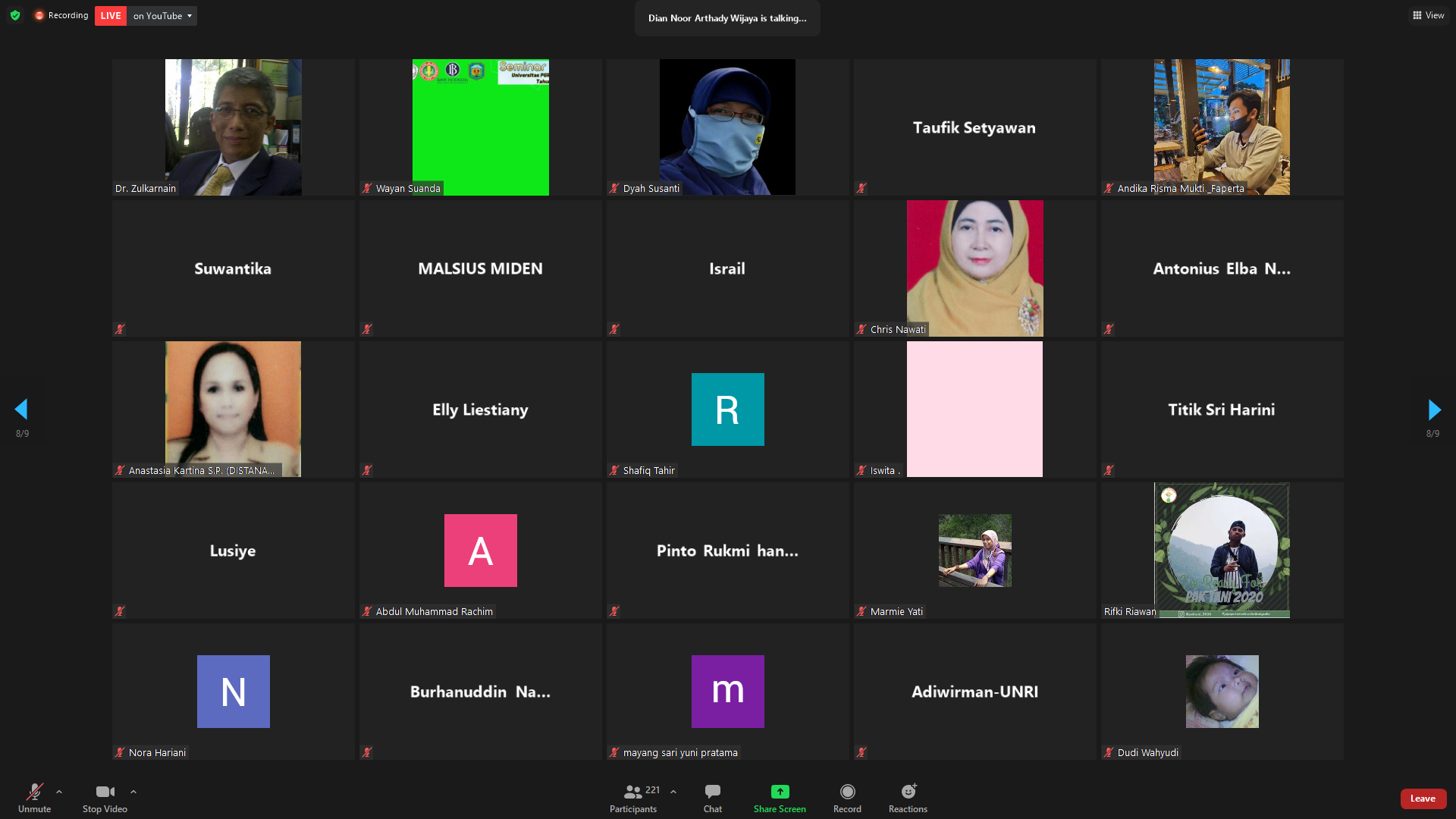Unmute the microphone
Viewport: 1456px width, 819px height.
(34, 799)
